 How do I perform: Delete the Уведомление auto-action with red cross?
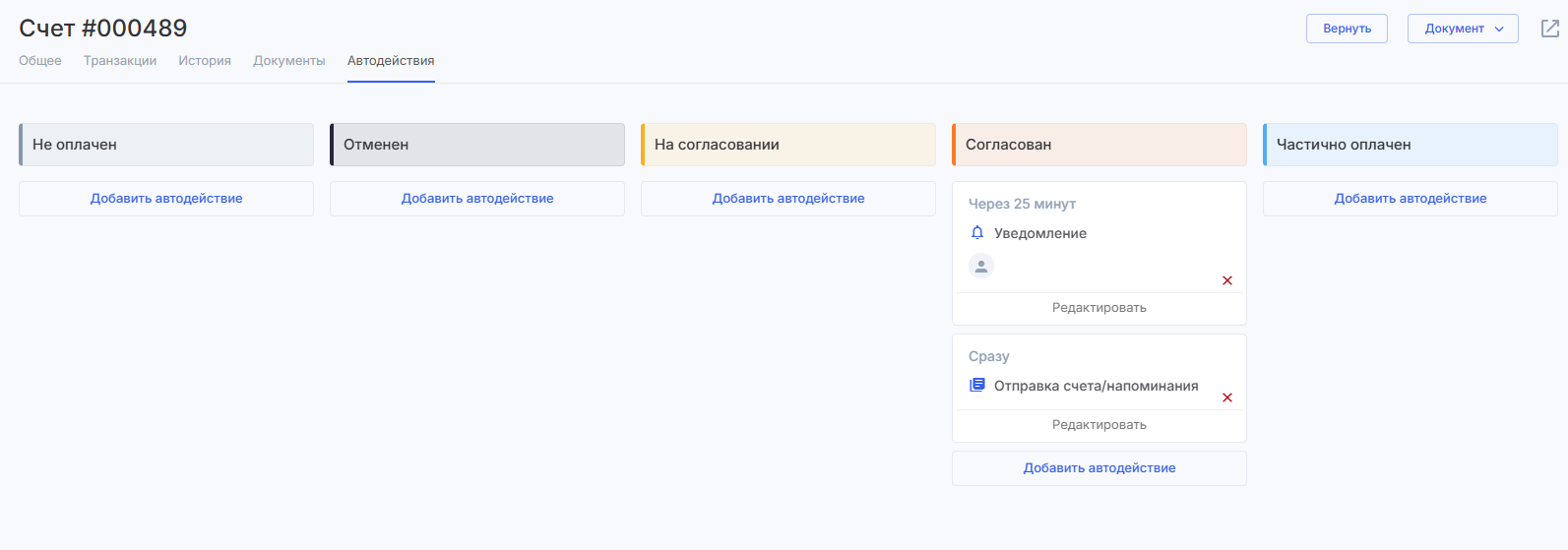pyautogui.click(x=1227, y=280)
